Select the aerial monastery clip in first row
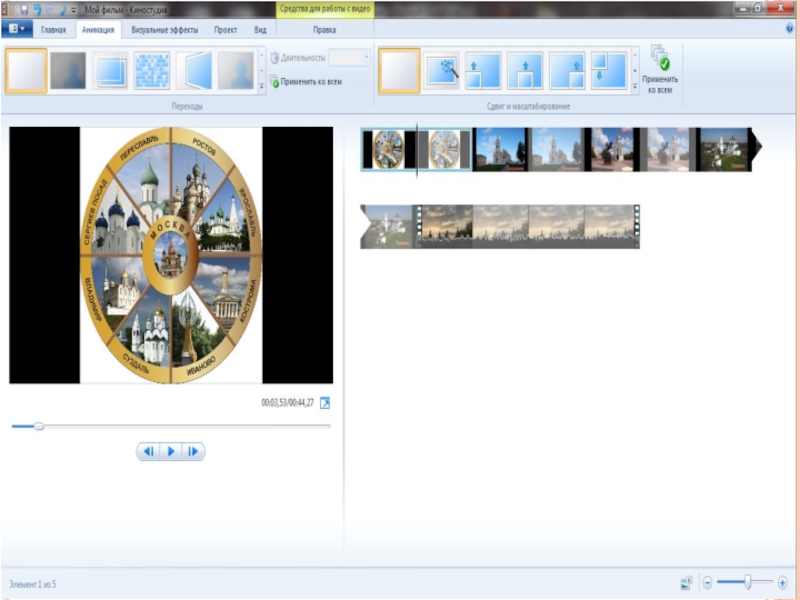Viewport: 800px width, 600px height. tap(723, 149)
